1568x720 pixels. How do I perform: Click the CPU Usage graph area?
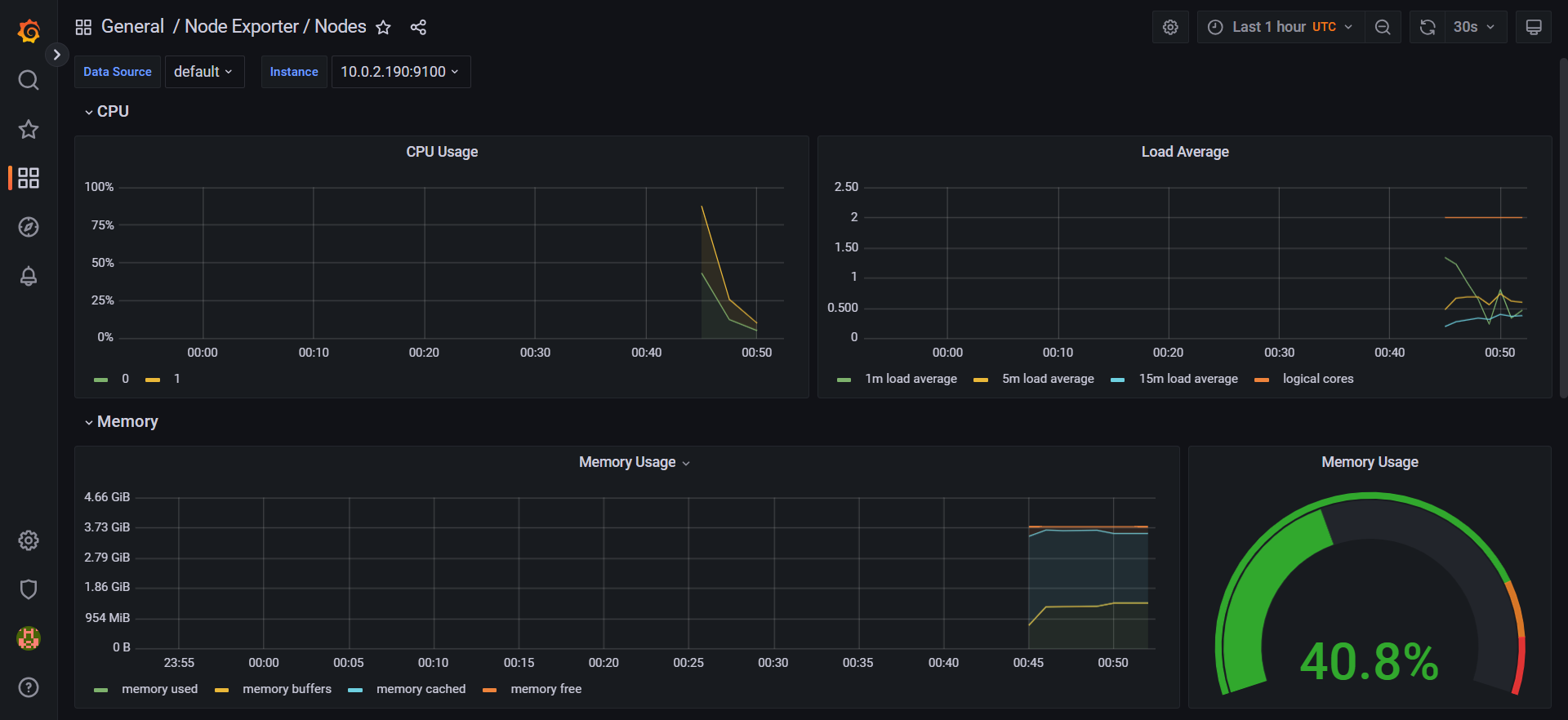tap(452, 262)
